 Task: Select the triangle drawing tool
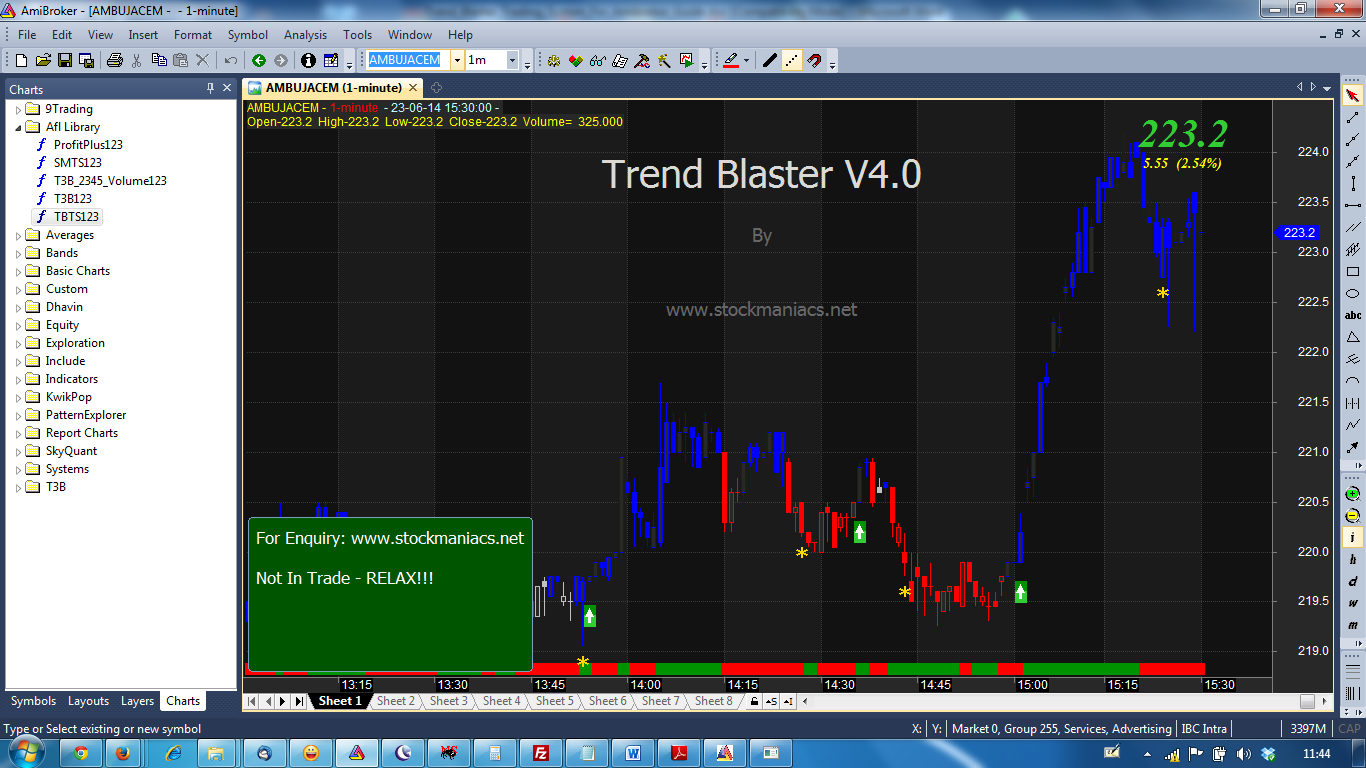pyautogui.click(x=1353, y=338)
